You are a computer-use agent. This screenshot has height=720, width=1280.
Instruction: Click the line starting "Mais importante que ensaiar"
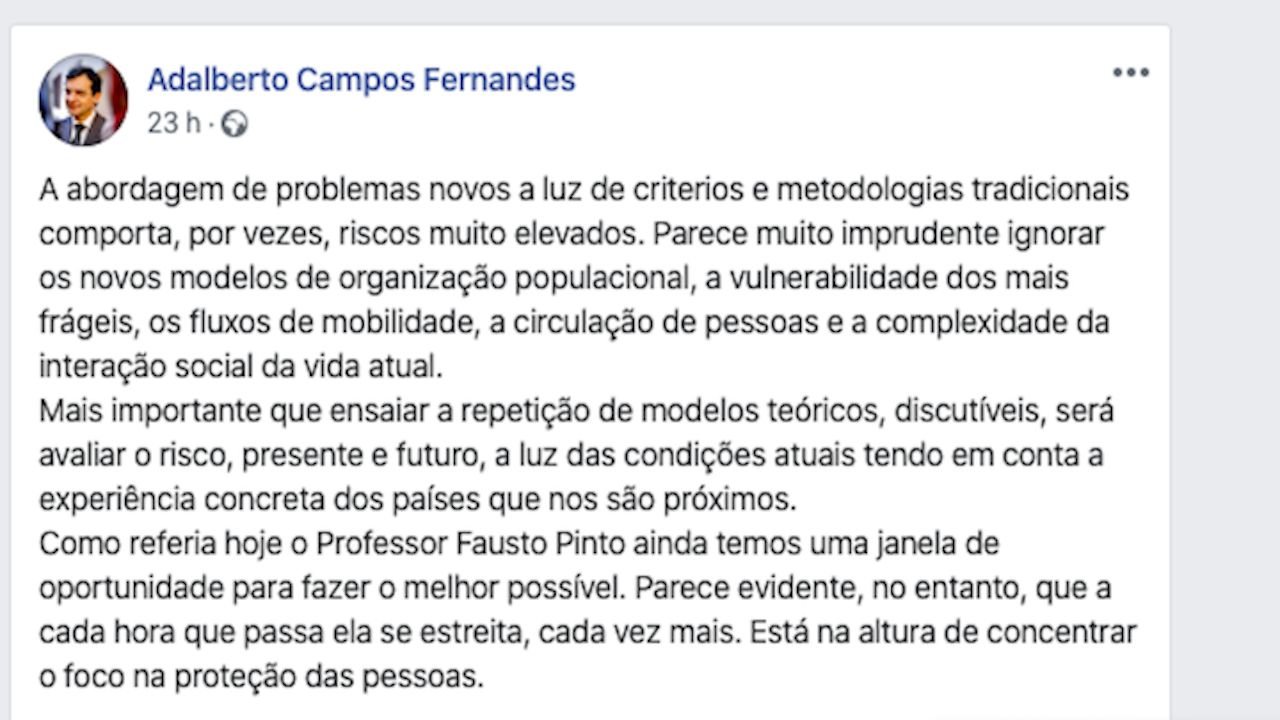(x=576, y=411)
